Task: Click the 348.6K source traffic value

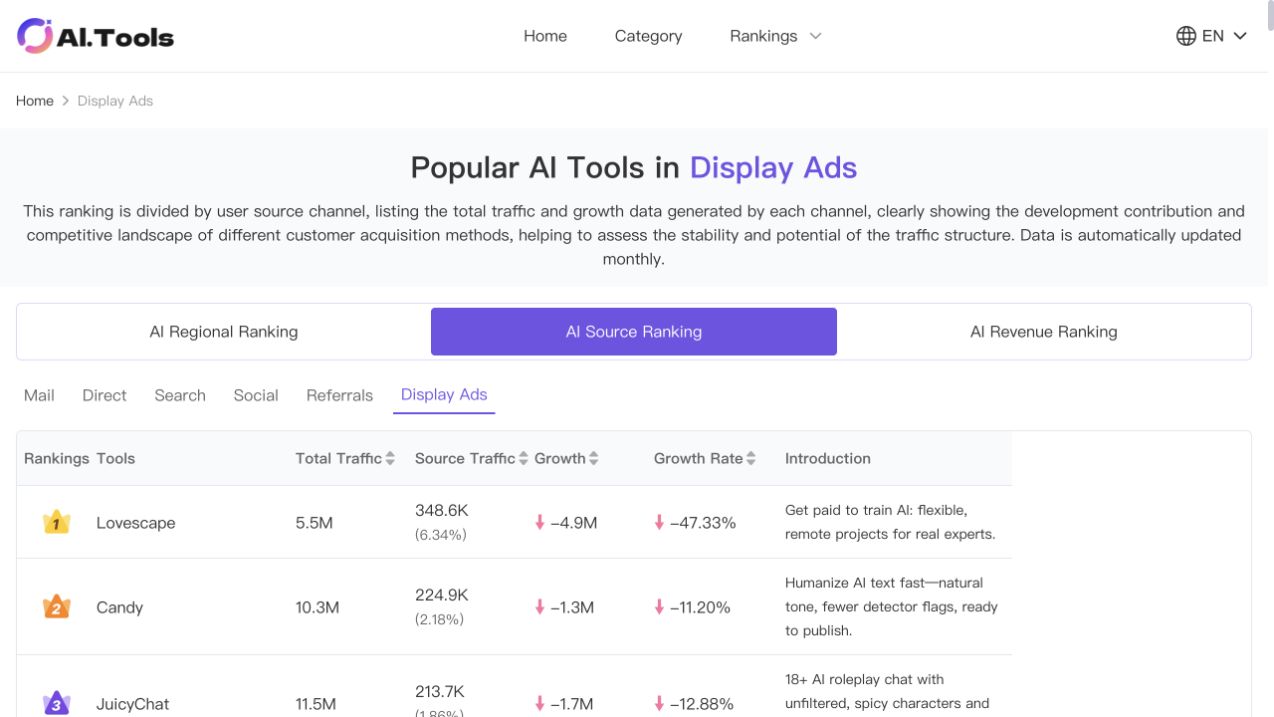Action: [442, 510]
